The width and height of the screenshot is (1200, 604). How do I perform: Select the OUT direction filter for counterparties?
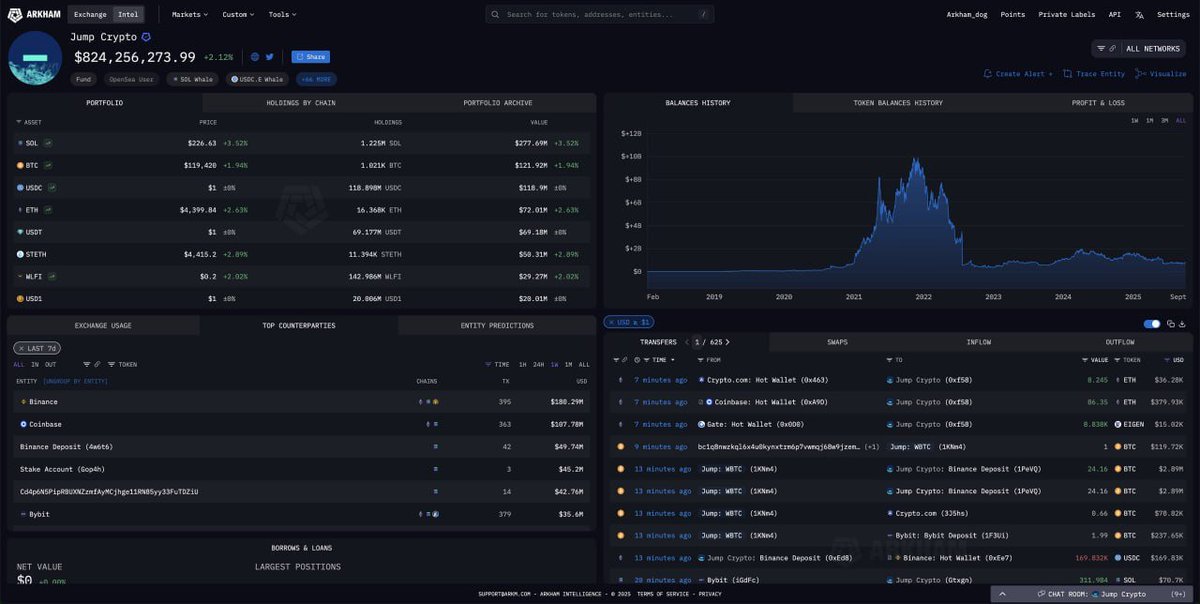[x=50, y=365]
